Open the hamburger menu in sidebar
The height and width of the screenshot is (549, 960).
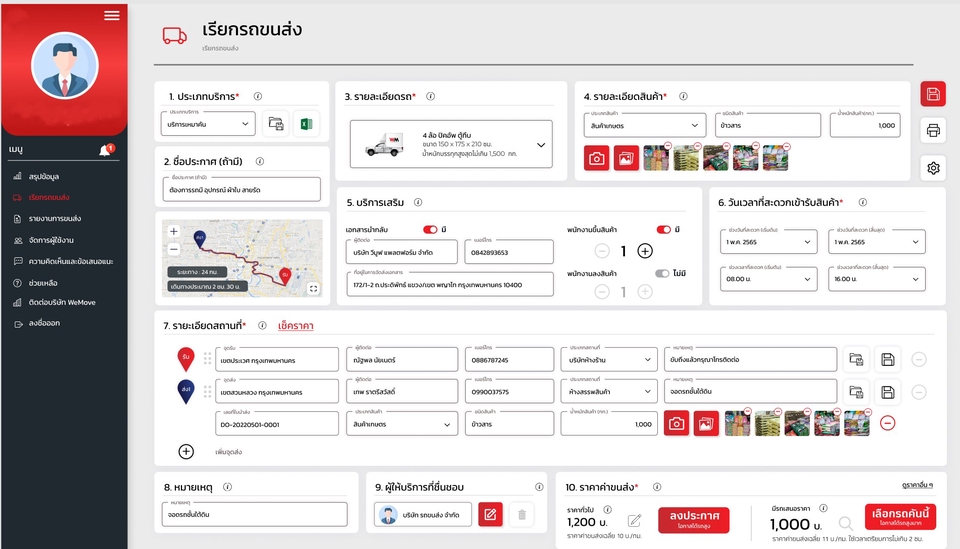tap(111, 15)
